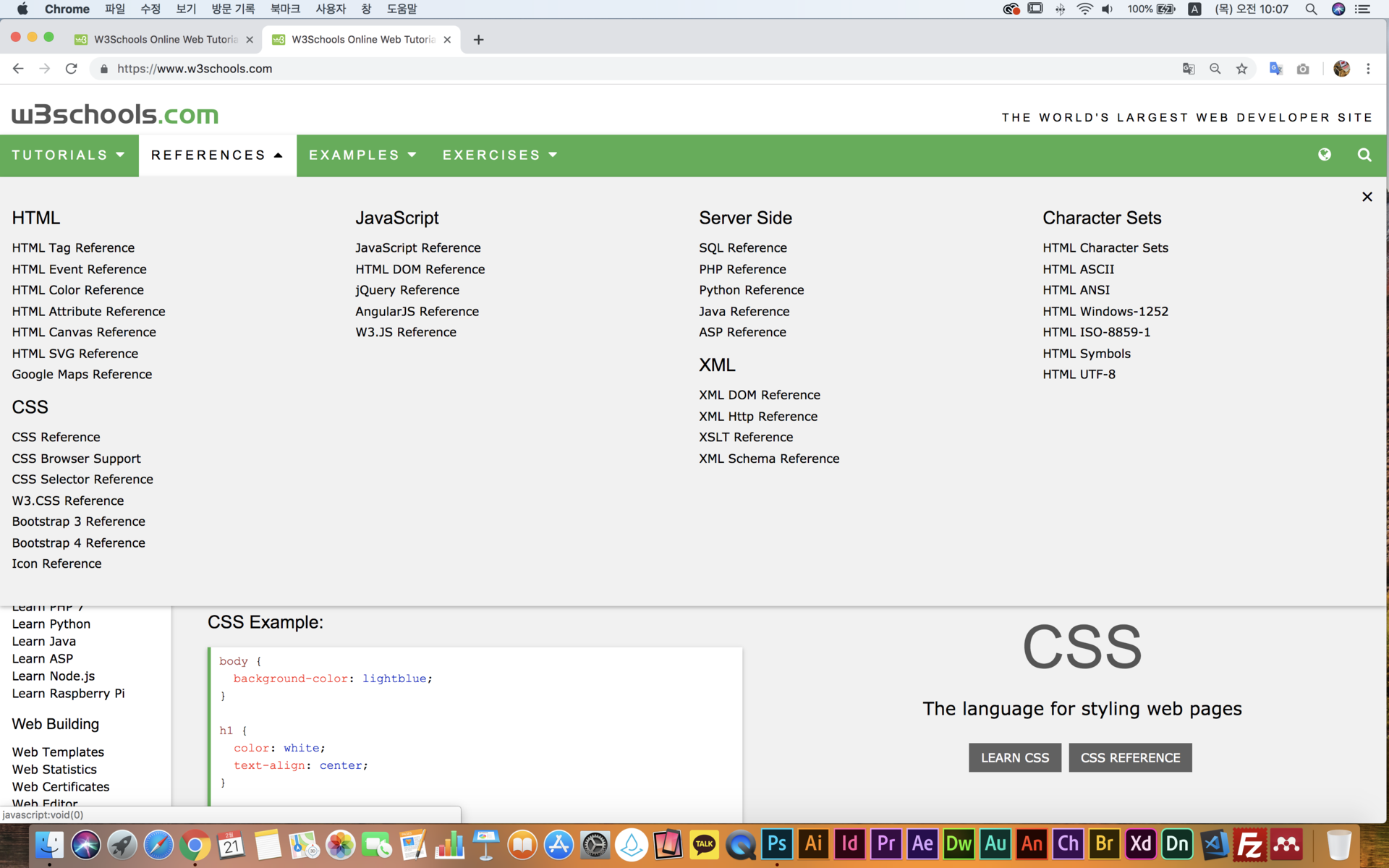Click the Chrome profile avatar icon
The image size is (1389, 868).
1342,68
